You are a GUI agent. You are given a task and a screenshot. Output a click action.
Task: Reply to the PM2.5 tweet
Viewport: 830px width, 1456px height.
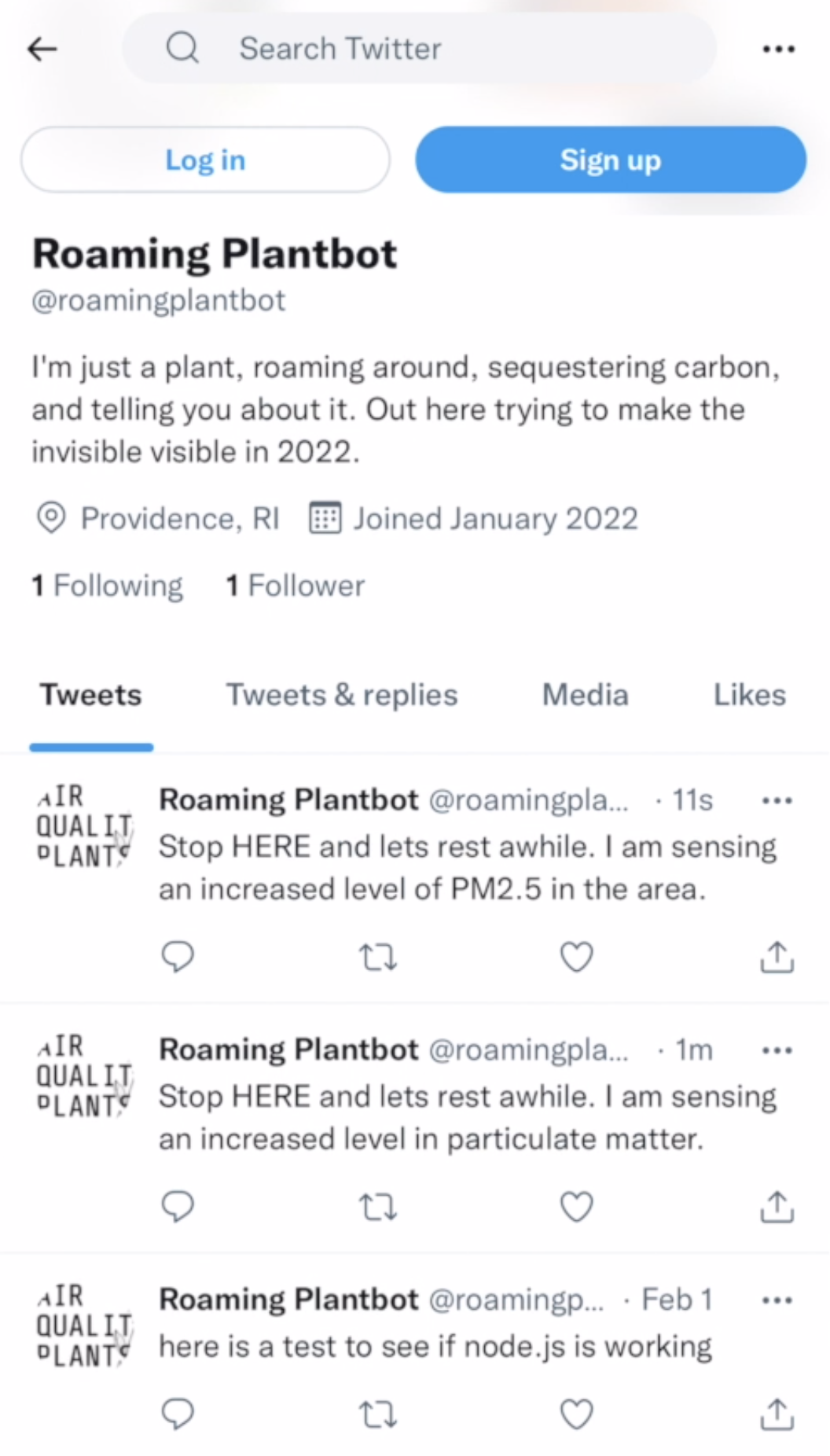[178, 956]
